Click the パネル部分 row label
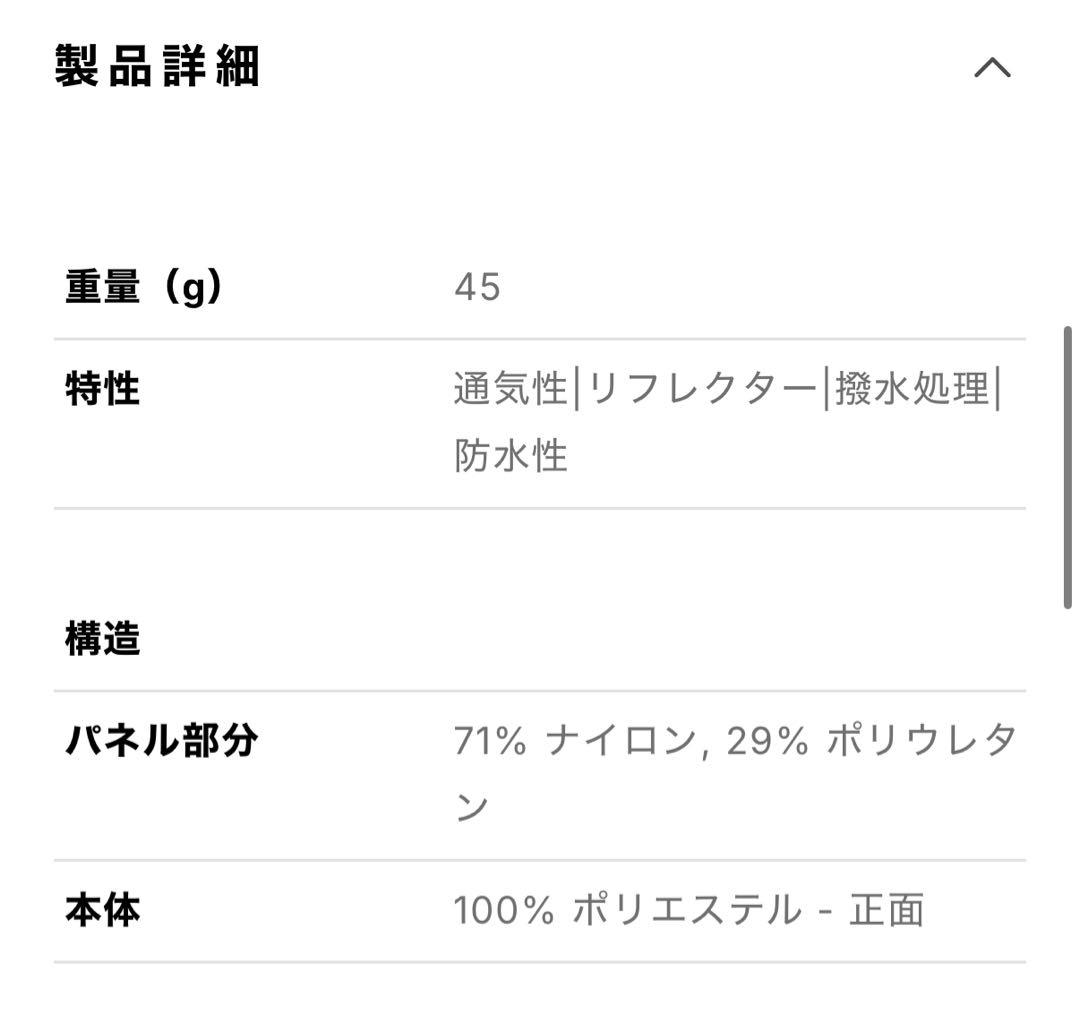The height and width of the screenshot is (1016, 1080). (162, 741)
